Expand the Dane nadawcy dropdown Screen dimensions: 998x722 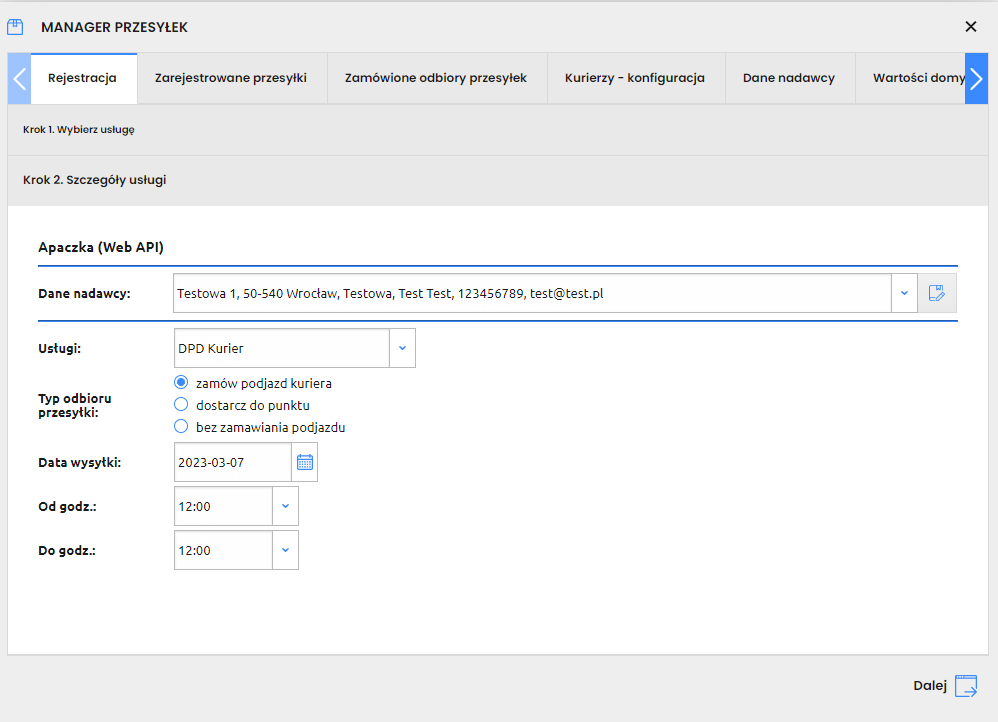(904, 293)
